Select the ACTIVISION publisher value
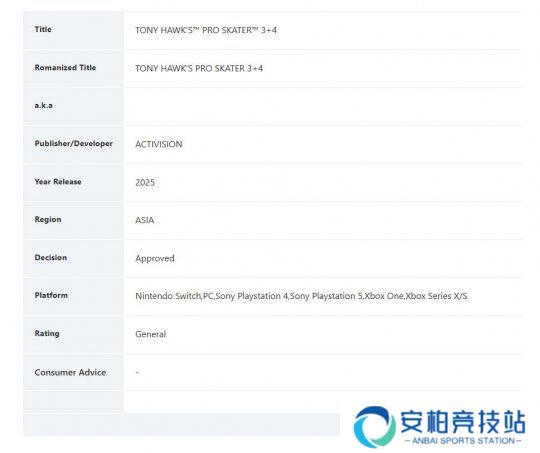The height and width of the screenshot is (453, 540). point(159,144)
